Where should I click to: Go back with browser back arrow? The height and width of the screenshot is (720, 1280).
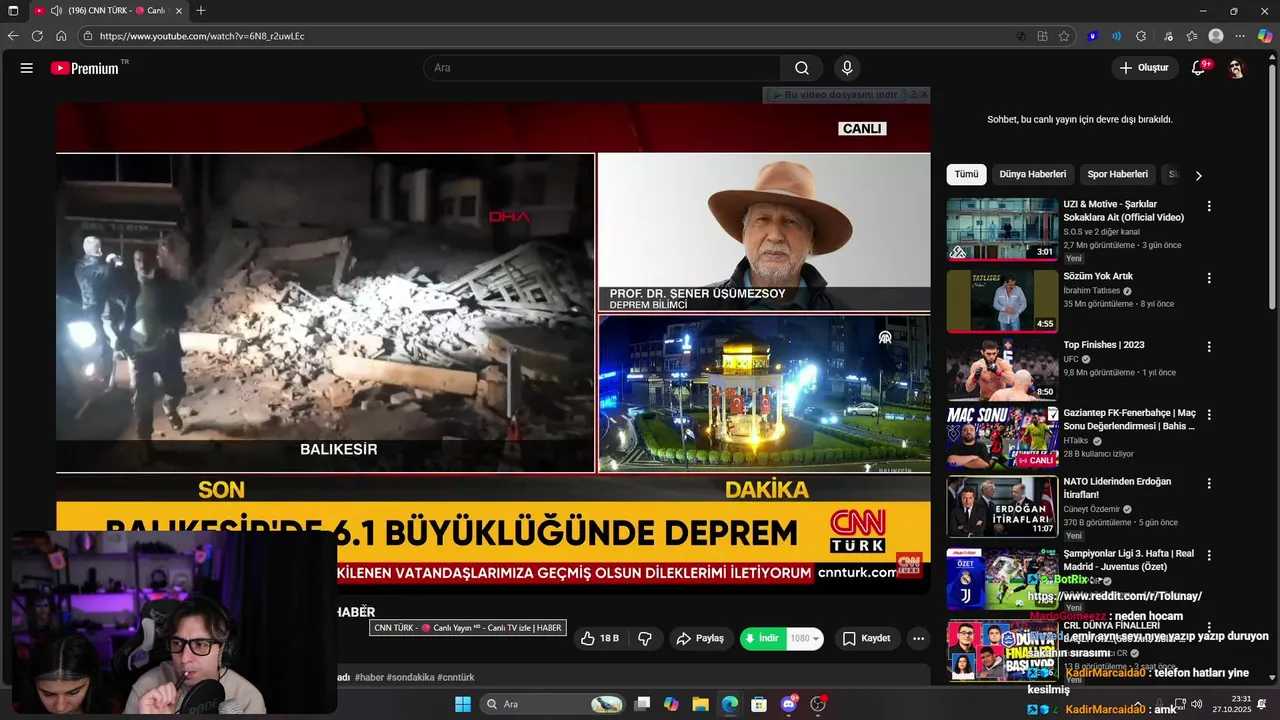[13, 36]
